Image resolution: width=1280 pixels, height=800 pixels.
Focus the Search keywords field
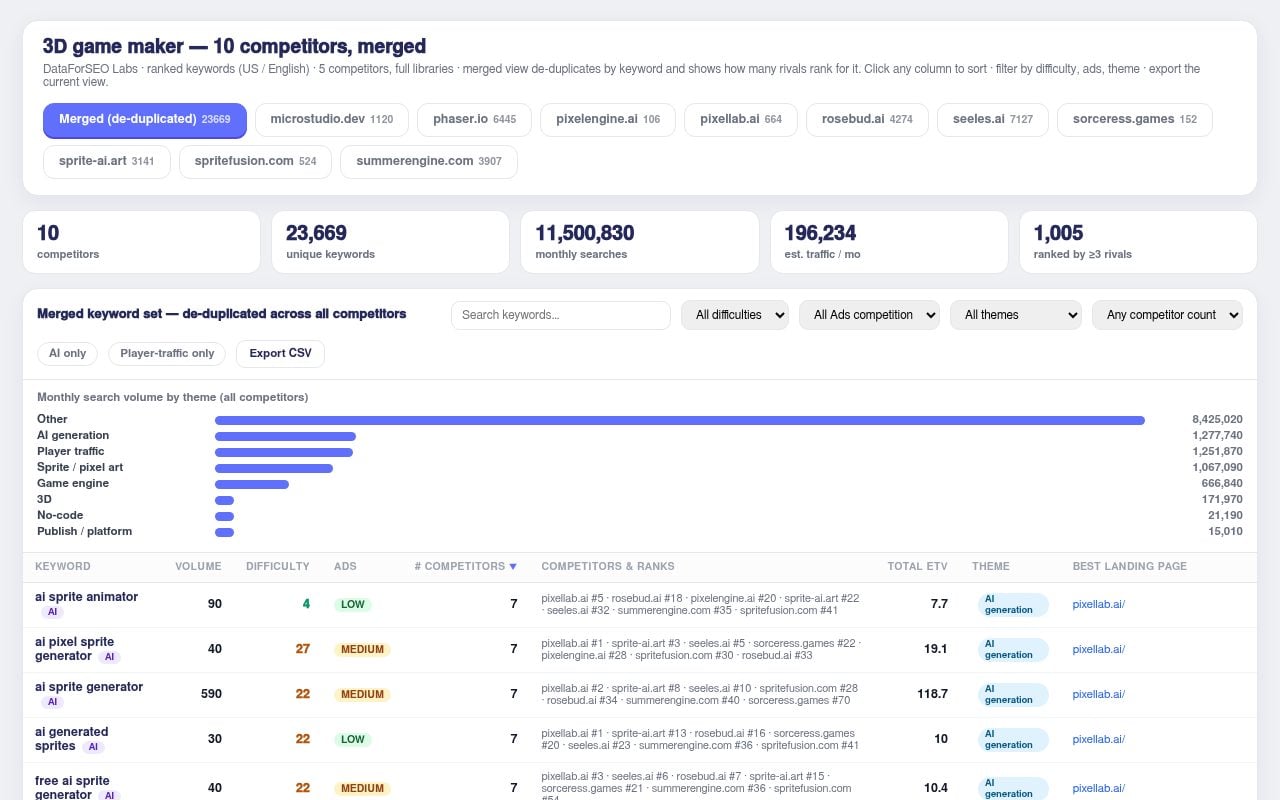[561, 315]
